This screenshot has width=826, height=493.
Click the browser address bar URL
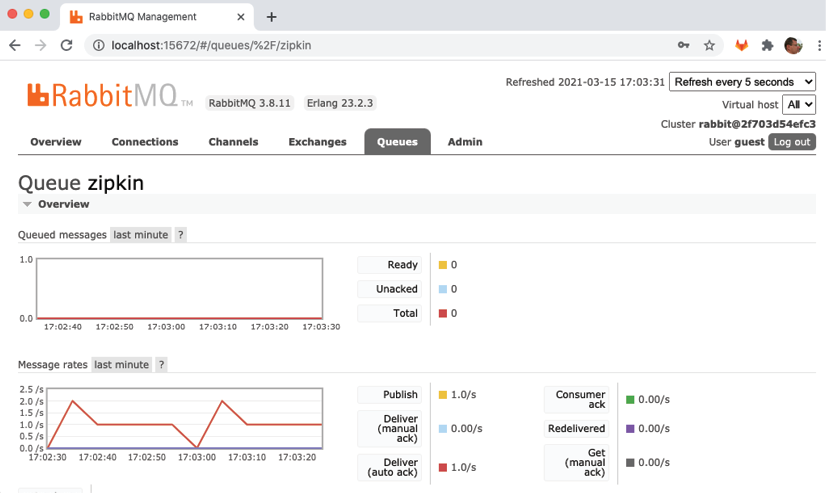tap(211, 45)
